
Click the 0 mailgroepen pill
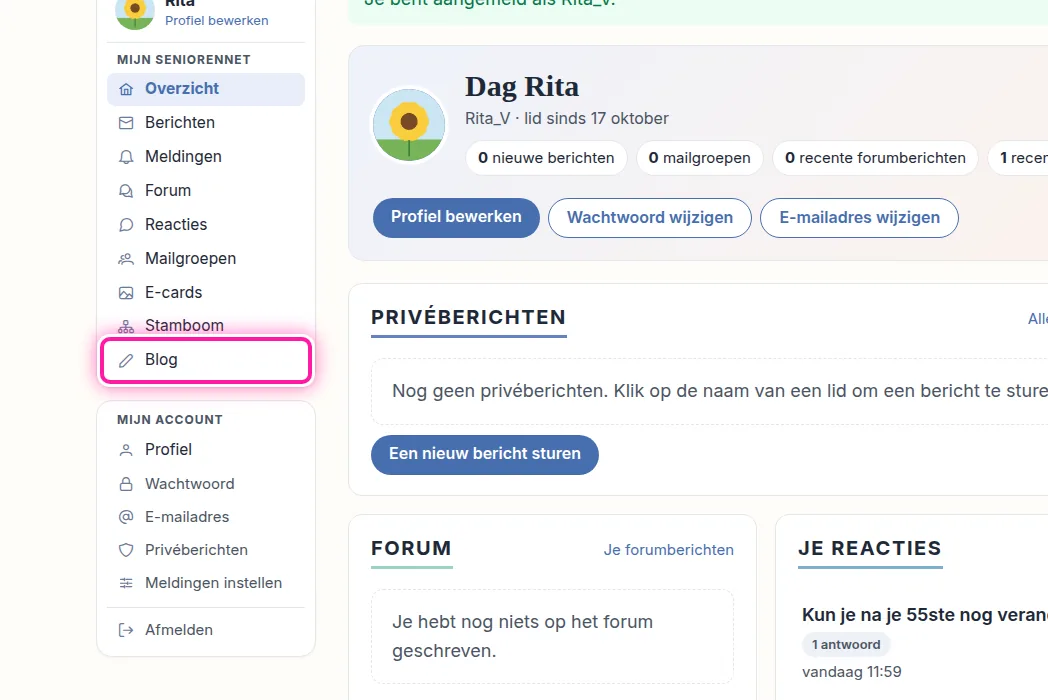(x=699, y=158)
